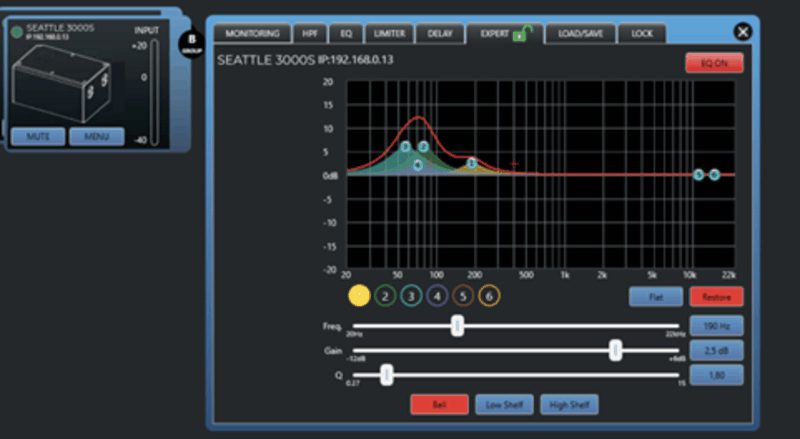The image size is (800, 439).
Task: Choose the Bell filter type
Action: (439, 404)
